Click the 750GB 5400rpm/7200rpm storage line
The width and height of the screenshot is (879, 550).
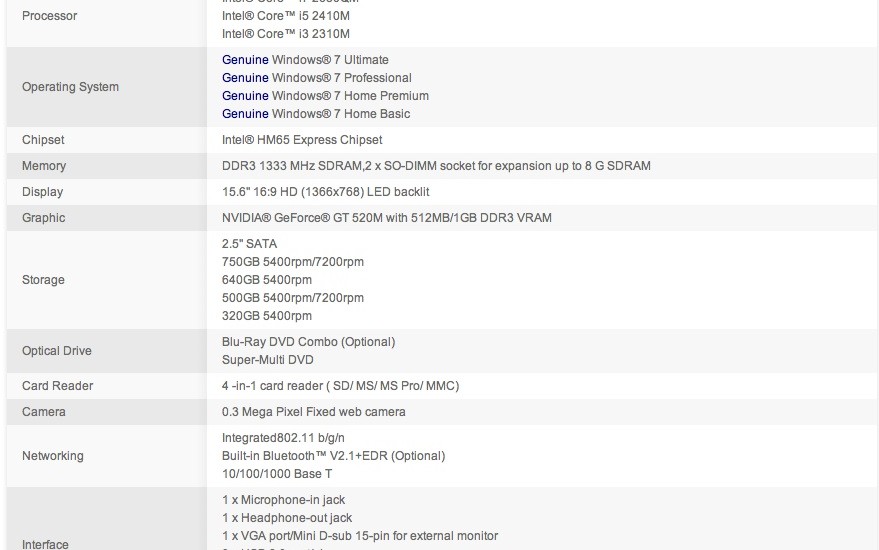point(293,262)
